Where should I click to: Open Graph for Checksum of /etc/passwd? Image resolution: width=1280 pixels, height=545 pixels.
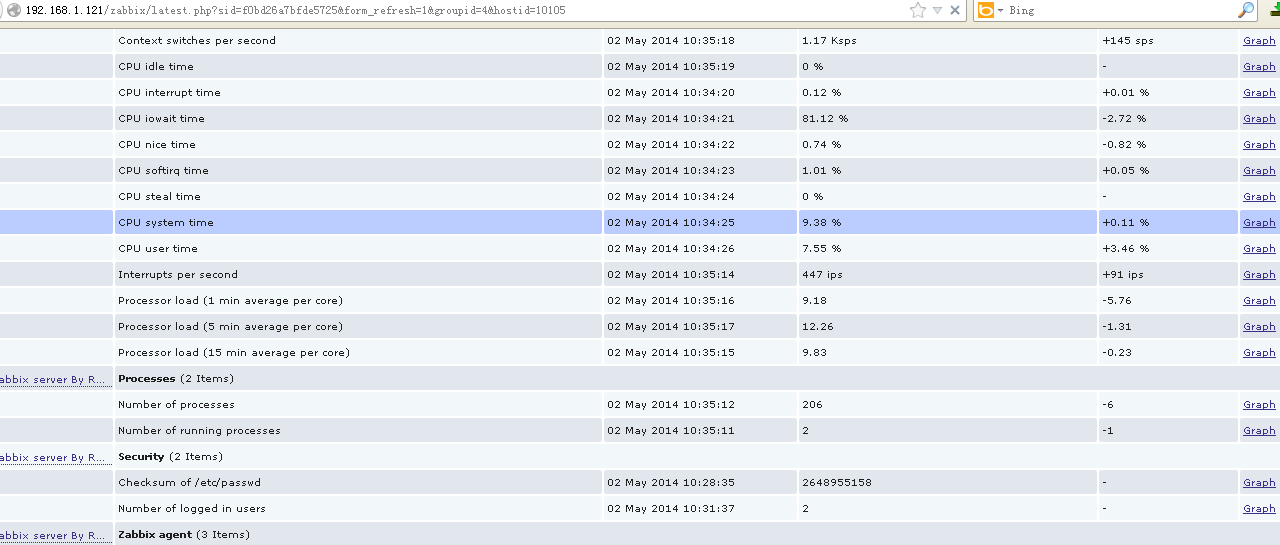click(x=1259, y=483)
